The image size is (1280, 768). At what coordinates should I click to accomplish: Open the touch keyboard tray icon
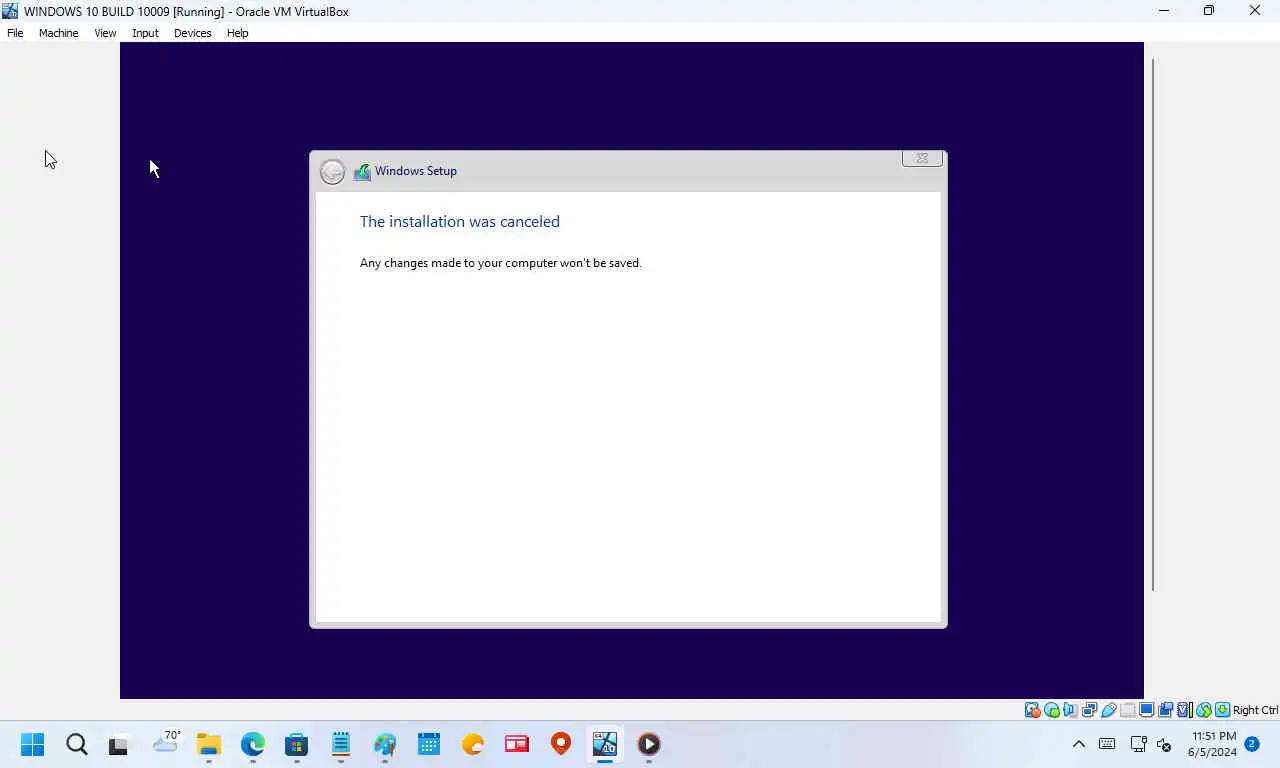click(1107, 744)
